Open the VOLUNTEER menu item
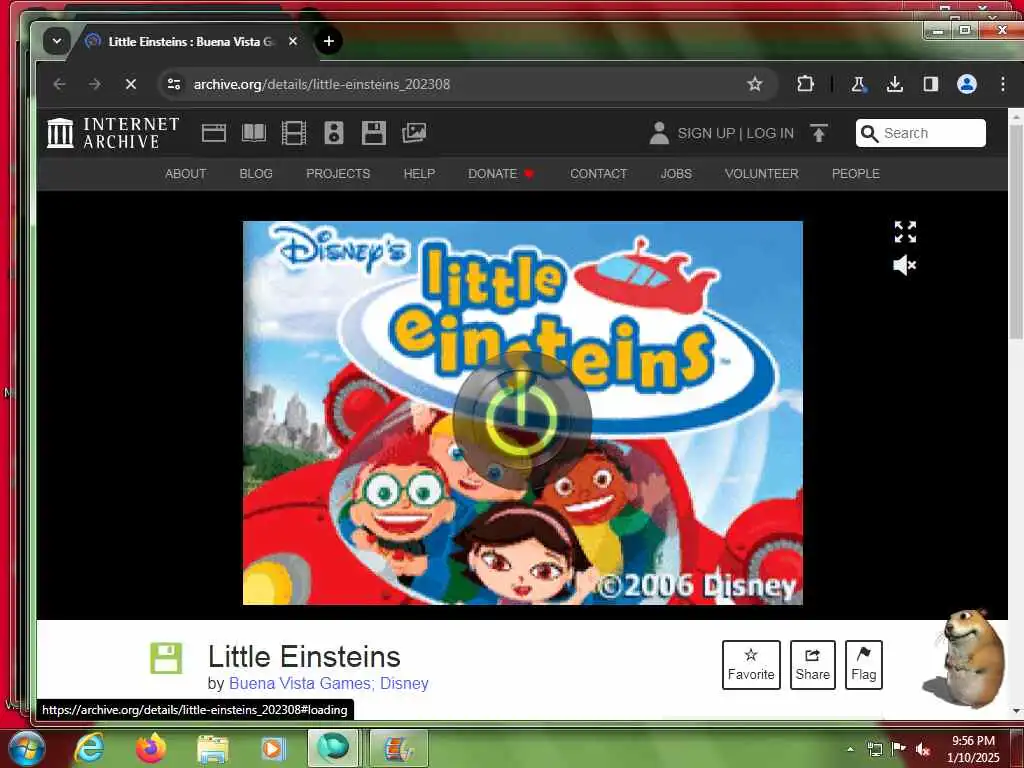1024x768 pixels. tap(761, 174)
